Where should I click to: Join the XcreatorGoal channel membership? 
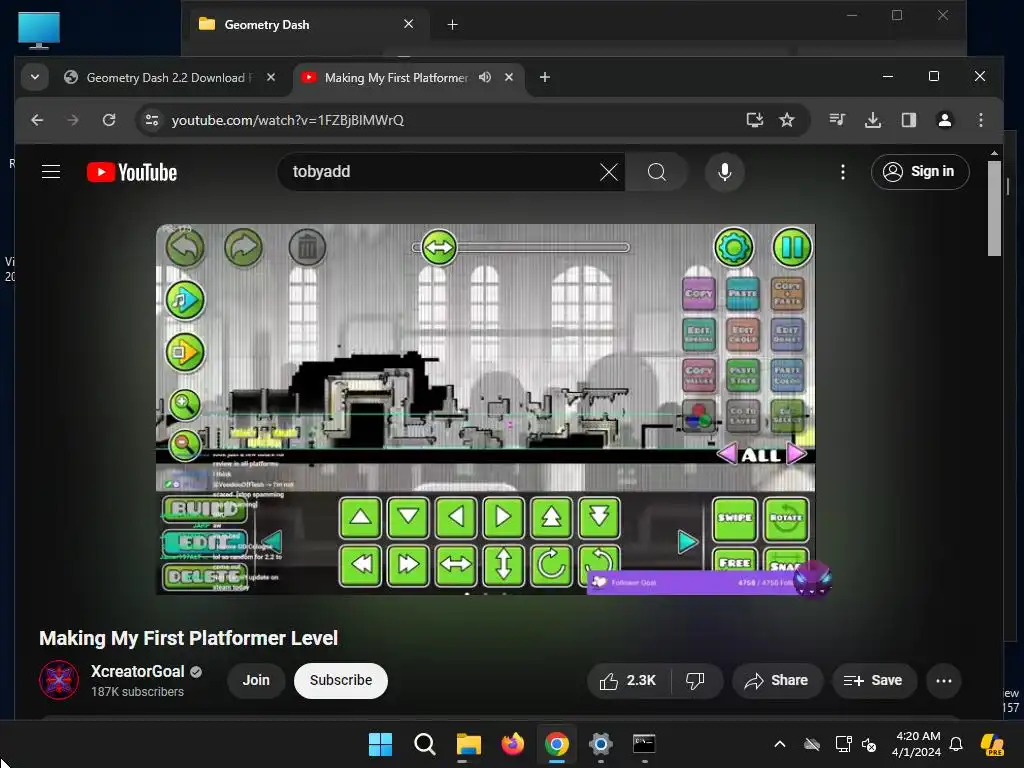point(256,680)
